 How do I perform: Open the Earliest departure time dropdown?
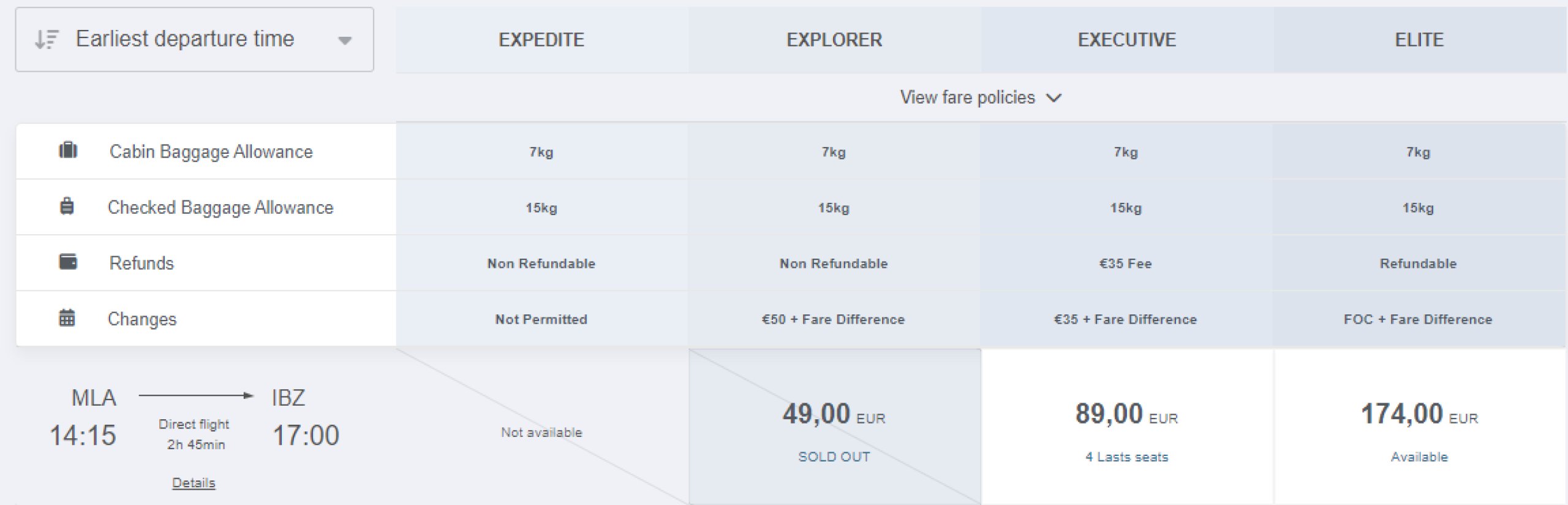point(194,40)
